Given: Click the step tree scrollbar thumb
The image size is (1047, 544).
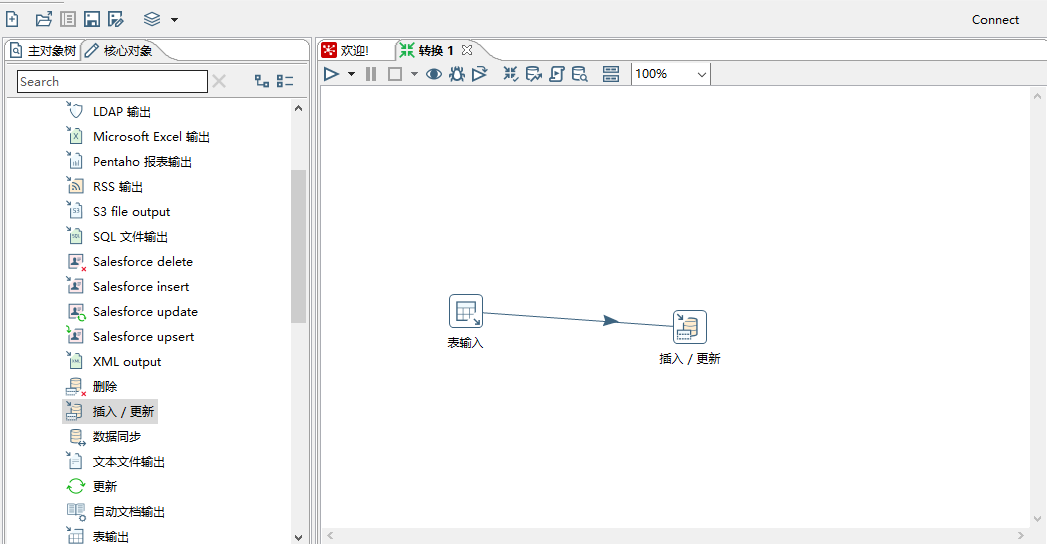Looking at the screenshot, I should pyautogui.click(x=298, y=246).
